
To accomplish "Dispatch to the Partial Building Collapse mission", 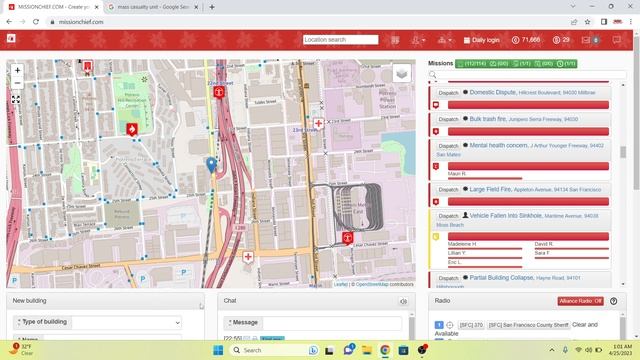I will [x=448, y=278].
